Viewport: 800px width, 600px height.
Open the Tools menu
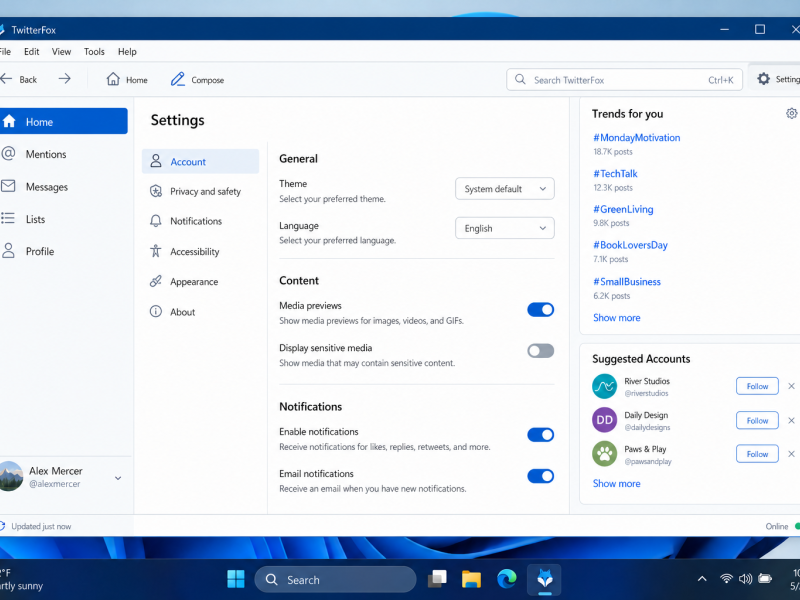(94, 52)
